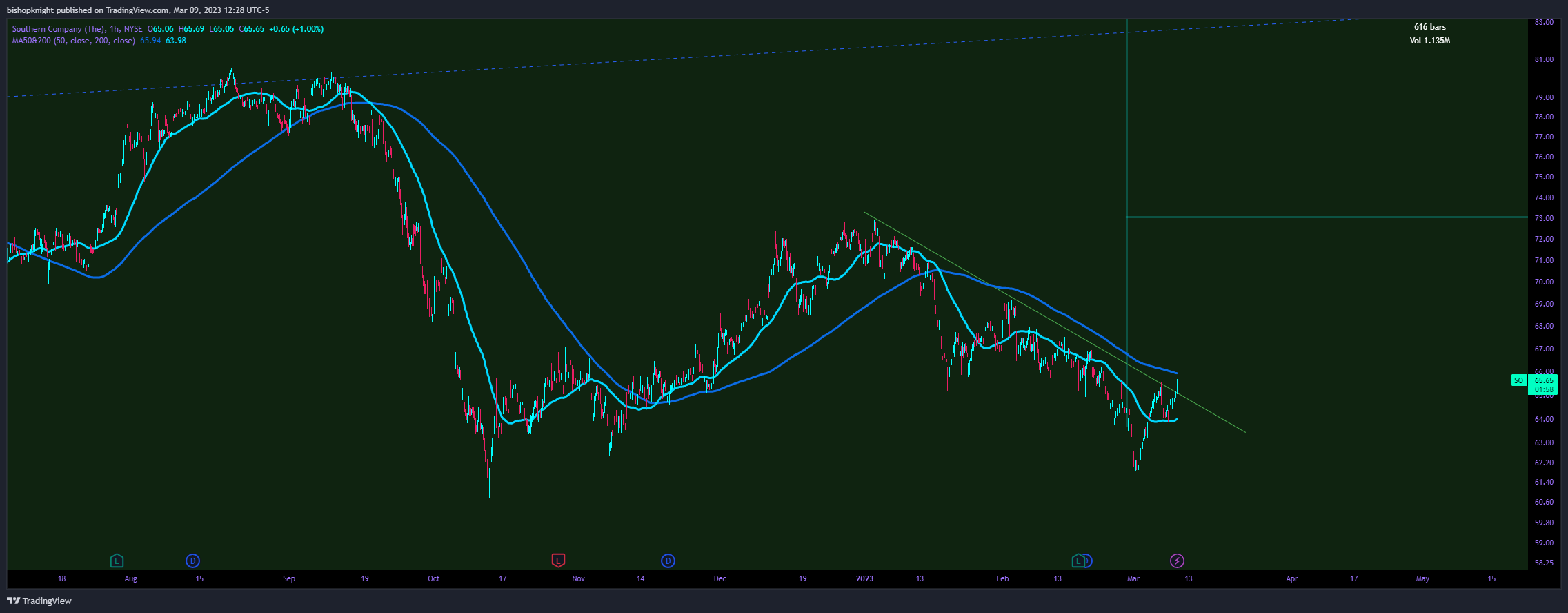Viewport: 1568px width, 613px height.
Task: Click the Sep label on time axis
Action: point(289,578)
